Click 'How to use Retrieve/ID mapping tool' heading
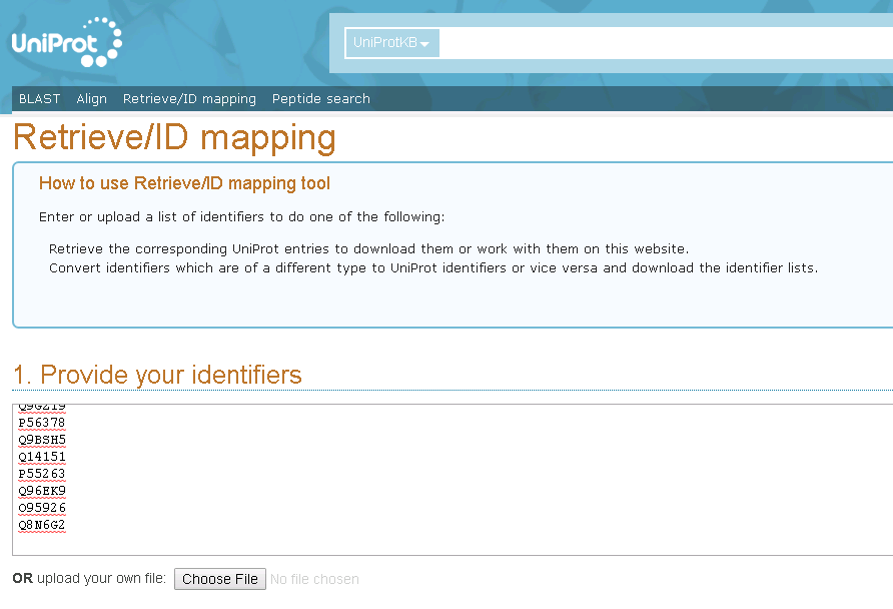893x609 pixels. pos(185,183)
